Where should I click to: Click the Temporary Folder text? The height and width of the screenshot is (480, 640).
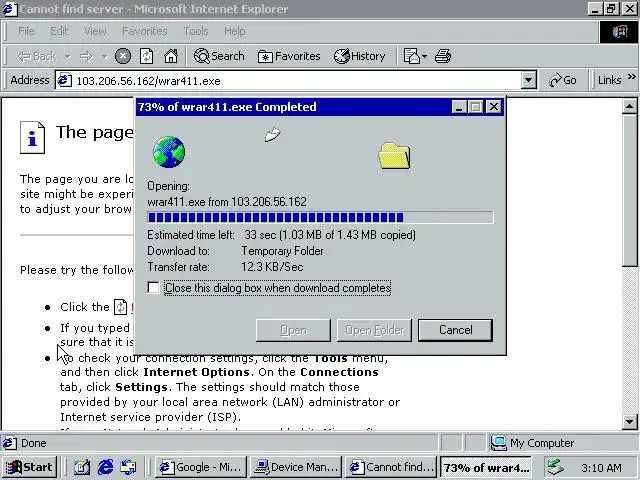[x=282, y=251]
